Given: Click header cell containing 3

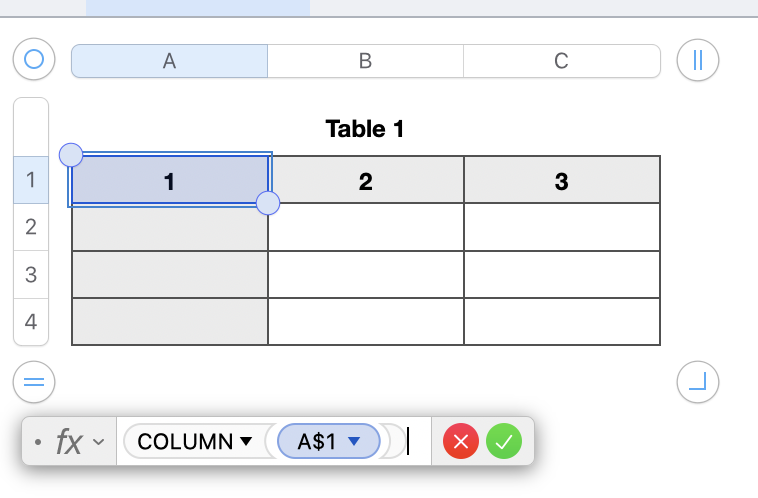Looking at the screenshot, I should point(561,181).
